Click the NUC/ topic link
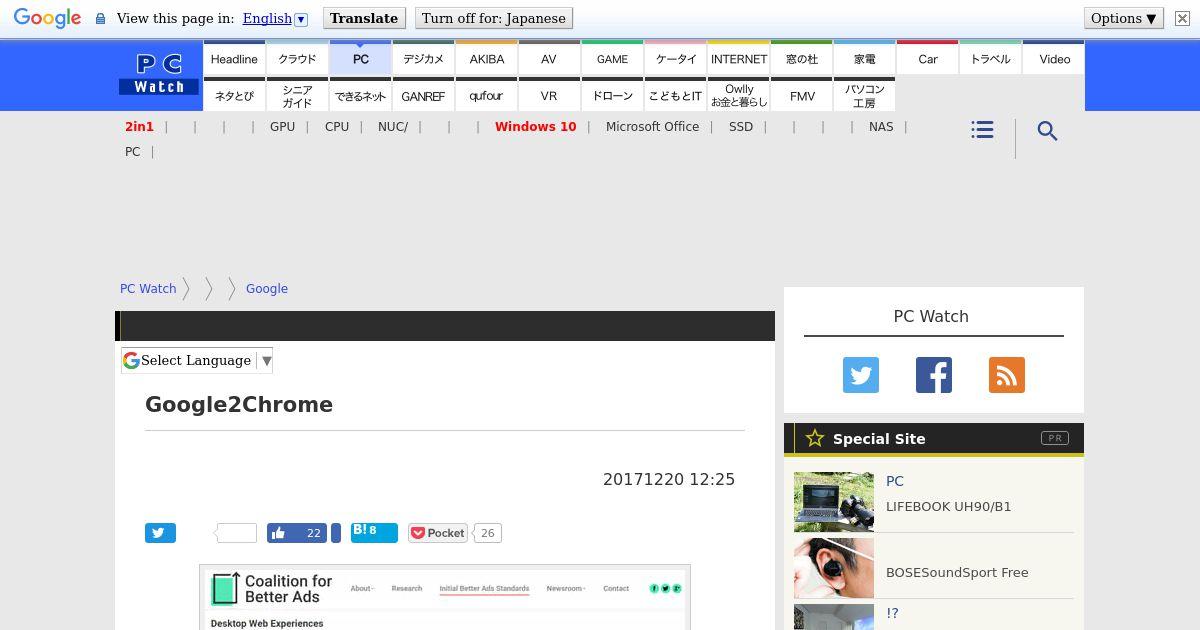 coord(393,126)
